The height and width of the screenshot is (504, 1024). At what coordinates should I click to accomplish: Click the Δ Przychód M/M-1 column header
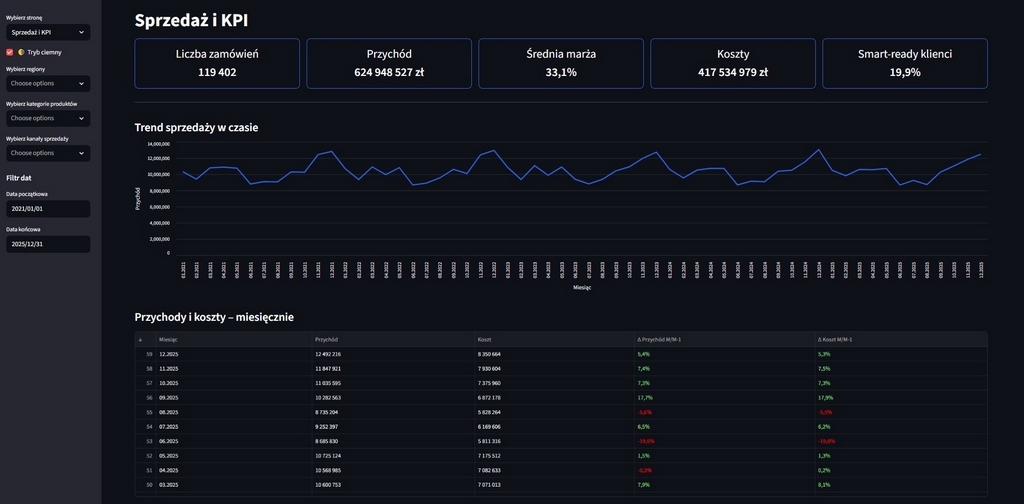[x=722, y=339]
